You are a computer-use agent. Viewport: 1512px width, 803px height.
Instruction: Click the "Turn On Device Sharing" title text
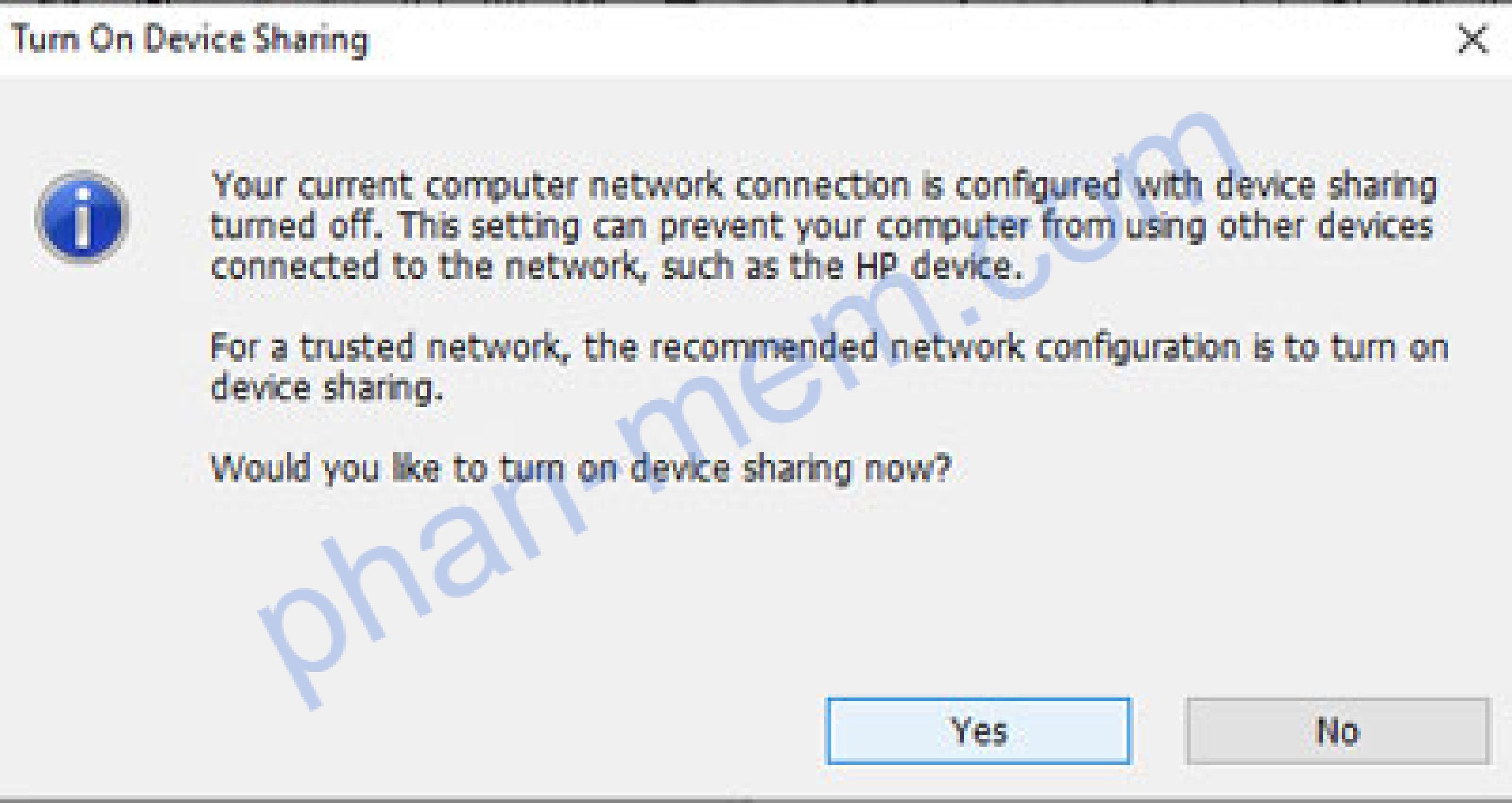tap(190, 40)
